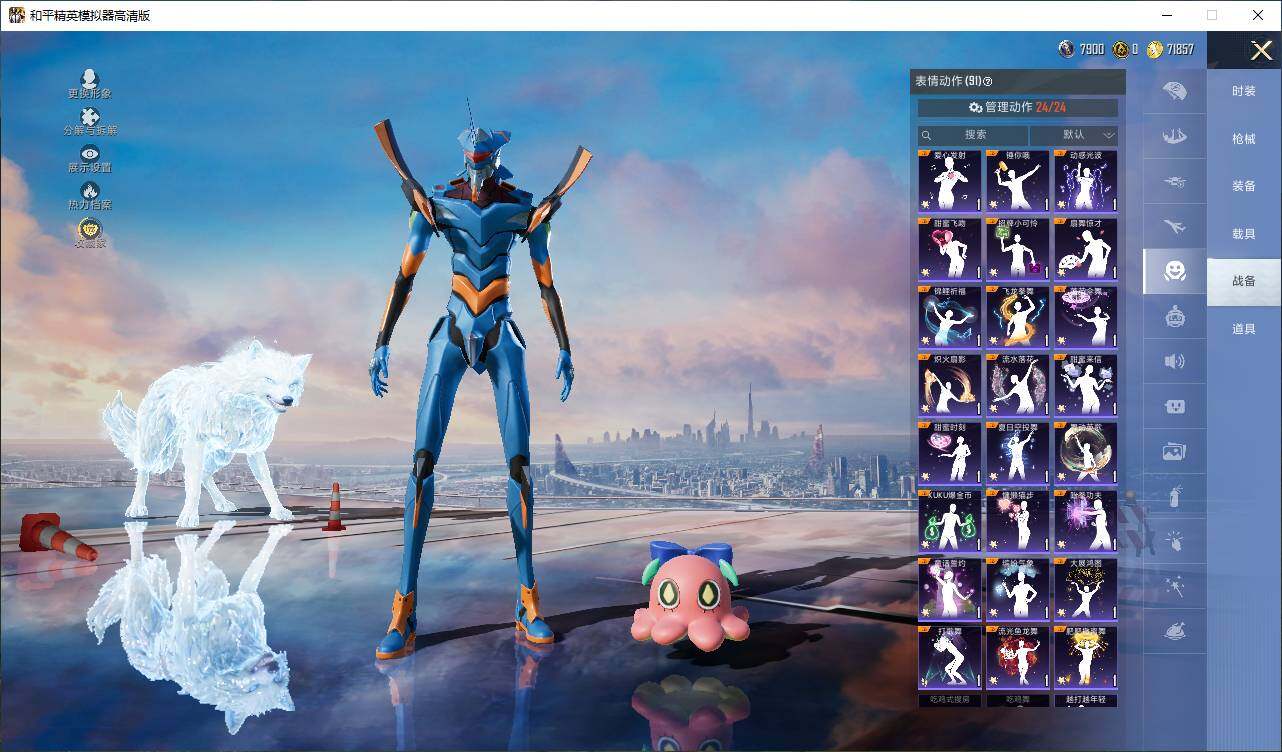Viewport: 1282px width, 752px height.
Task: Select the airplane category icon
Action: (1175, 226)
